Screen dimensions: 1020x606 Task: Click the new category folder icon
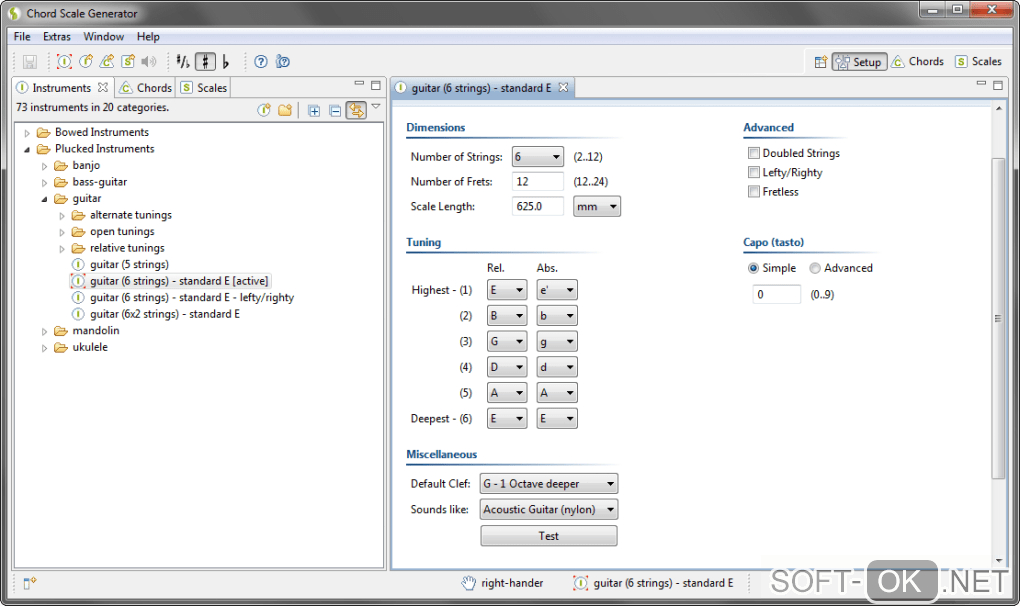pyautogui.click(x=285, y=111)
